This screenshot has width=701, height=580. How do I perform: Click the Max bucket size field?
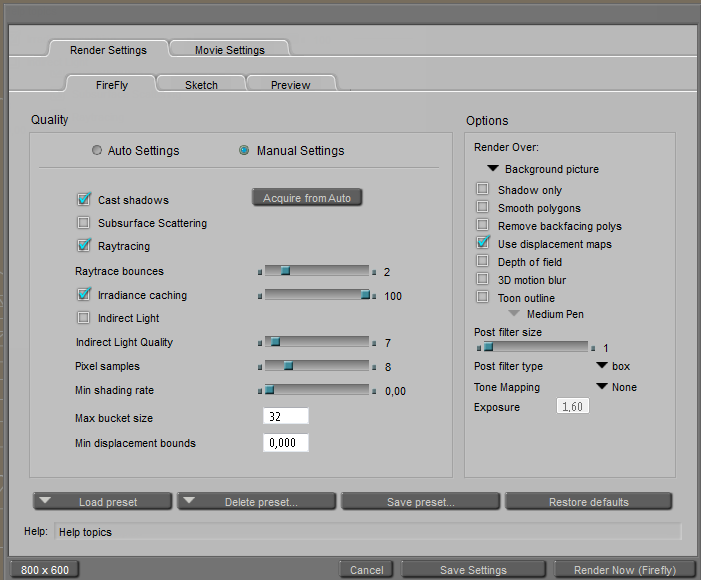click(x=285, y=417)
